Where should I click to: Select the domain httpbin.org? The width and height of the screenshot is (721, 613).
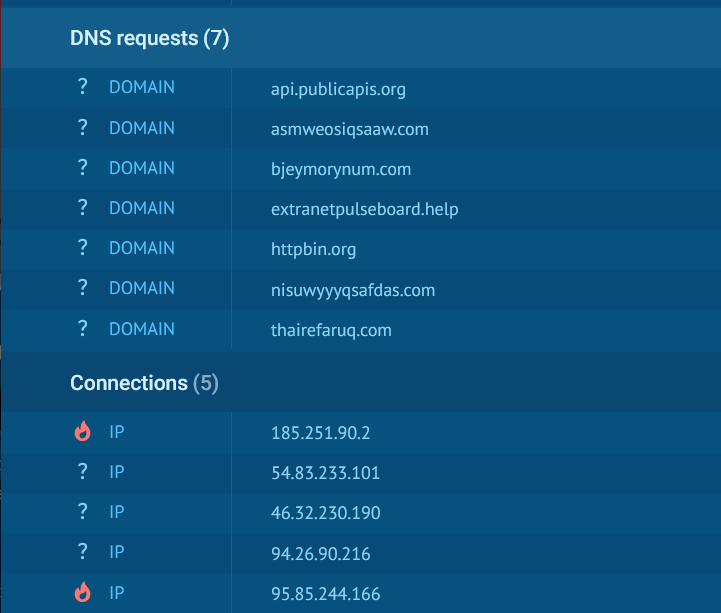[x=313, y=249]
